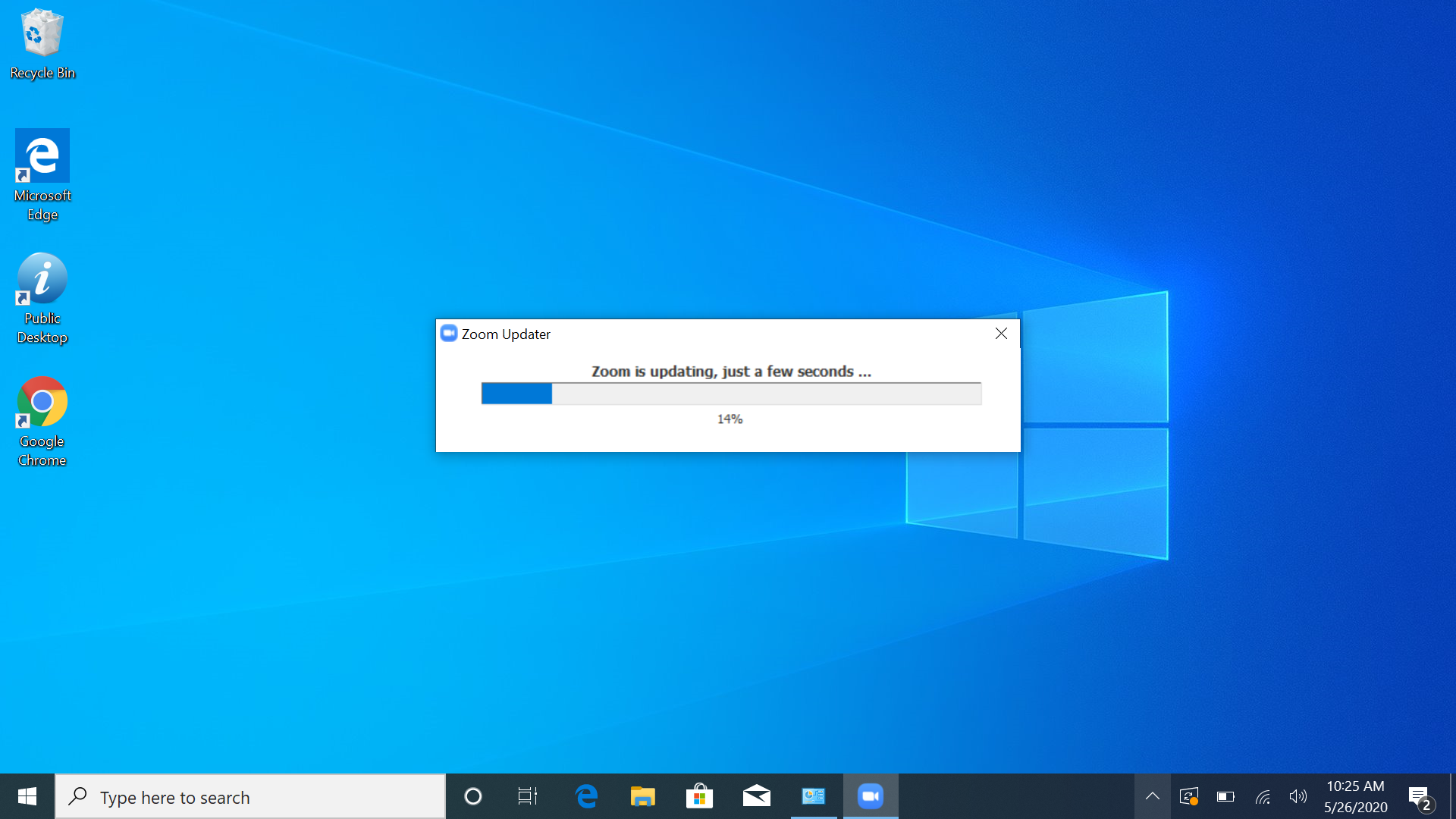
Task: Click the Zoom icon in taskbar
Action: coord(870,796)
